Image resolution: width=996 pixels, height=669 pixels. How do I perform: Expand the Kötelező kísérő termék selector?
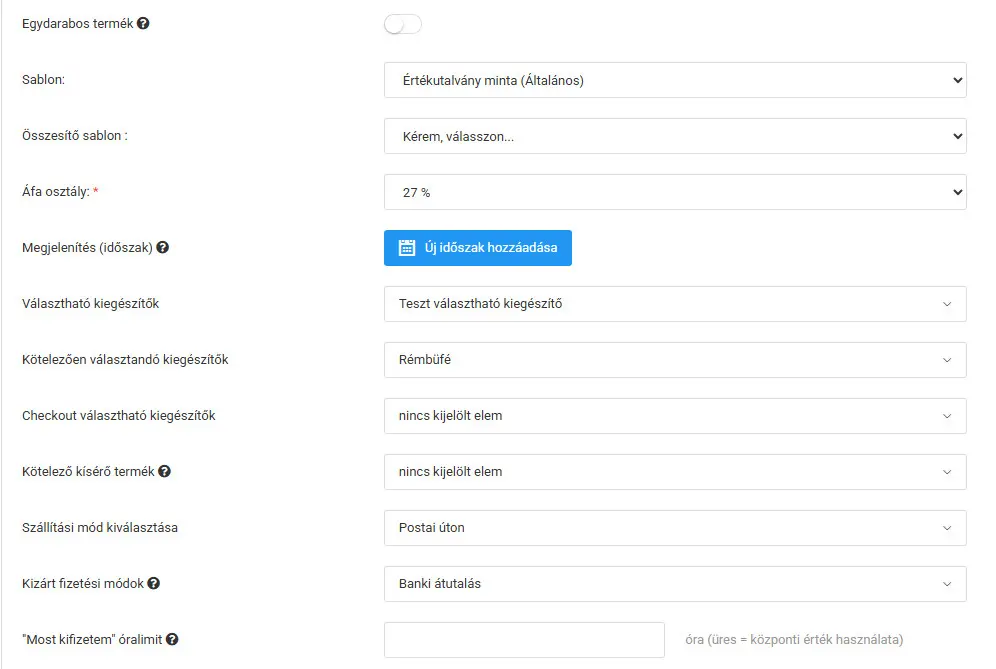pos(675,471)
